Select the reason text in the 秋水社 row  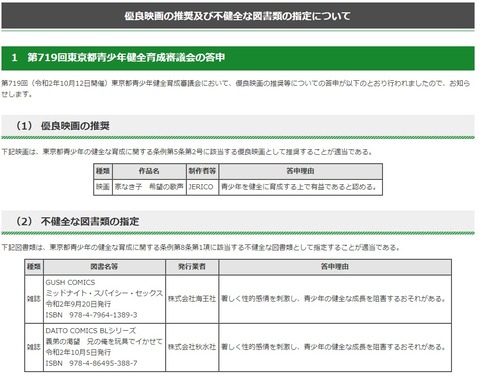pos(333,347)
